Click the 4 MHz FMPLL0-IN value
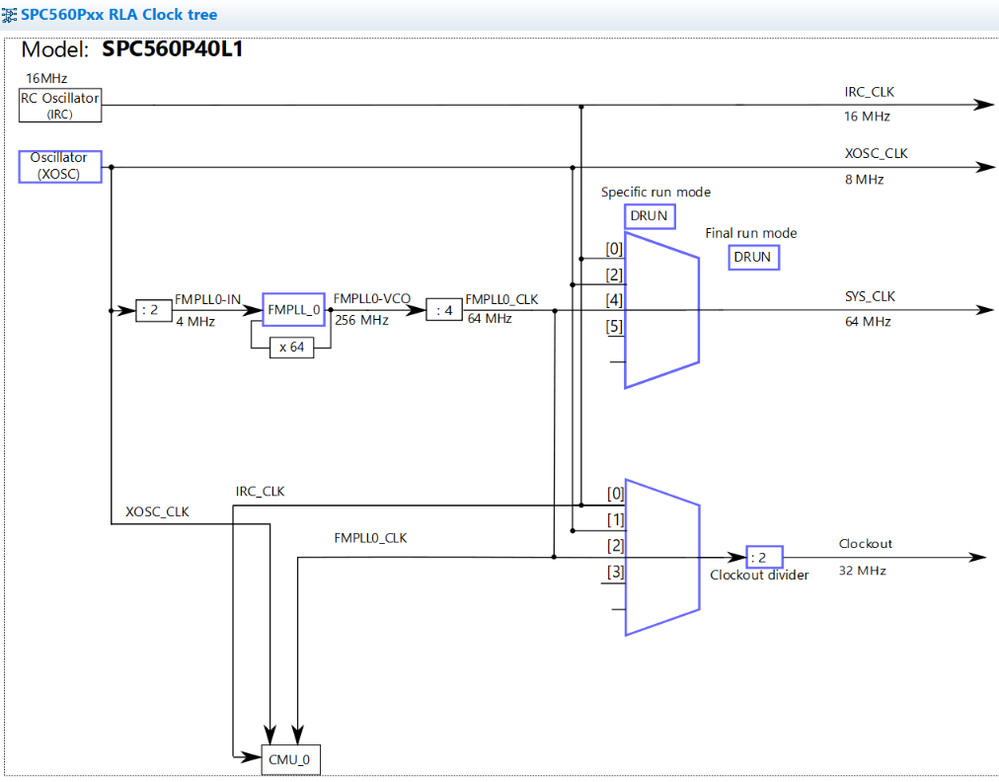This screenshot has width=999, height=782. (195, 322)
